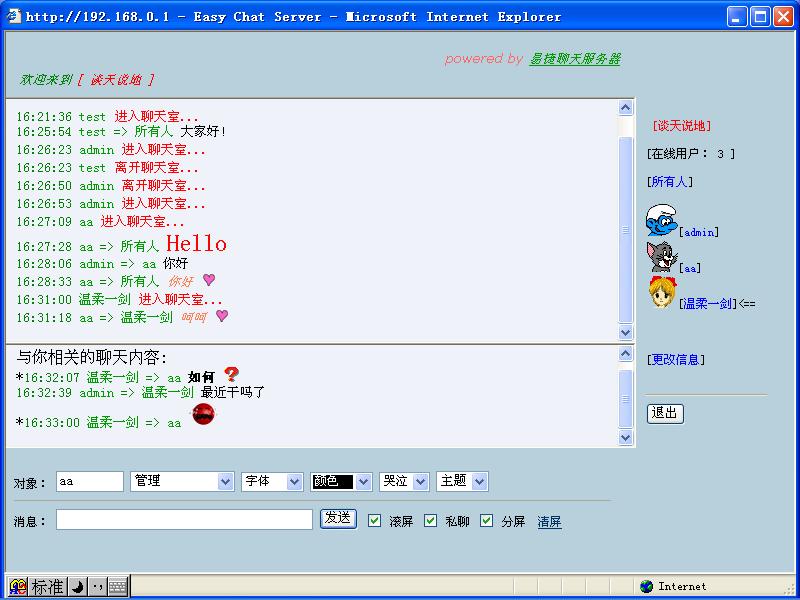The width and height of the screenshot is (800, 600).
Task: Click main chat scrollbar up arrow
Action: click(x=626, y=107)
